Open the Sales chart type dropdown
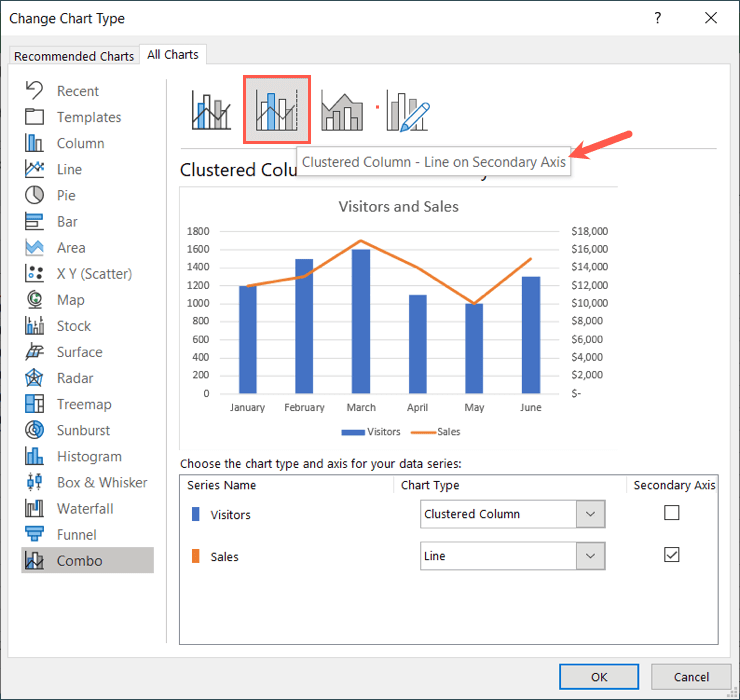This screenshot has height=700, width=740. pyautogui.click(x=590, y=556)
